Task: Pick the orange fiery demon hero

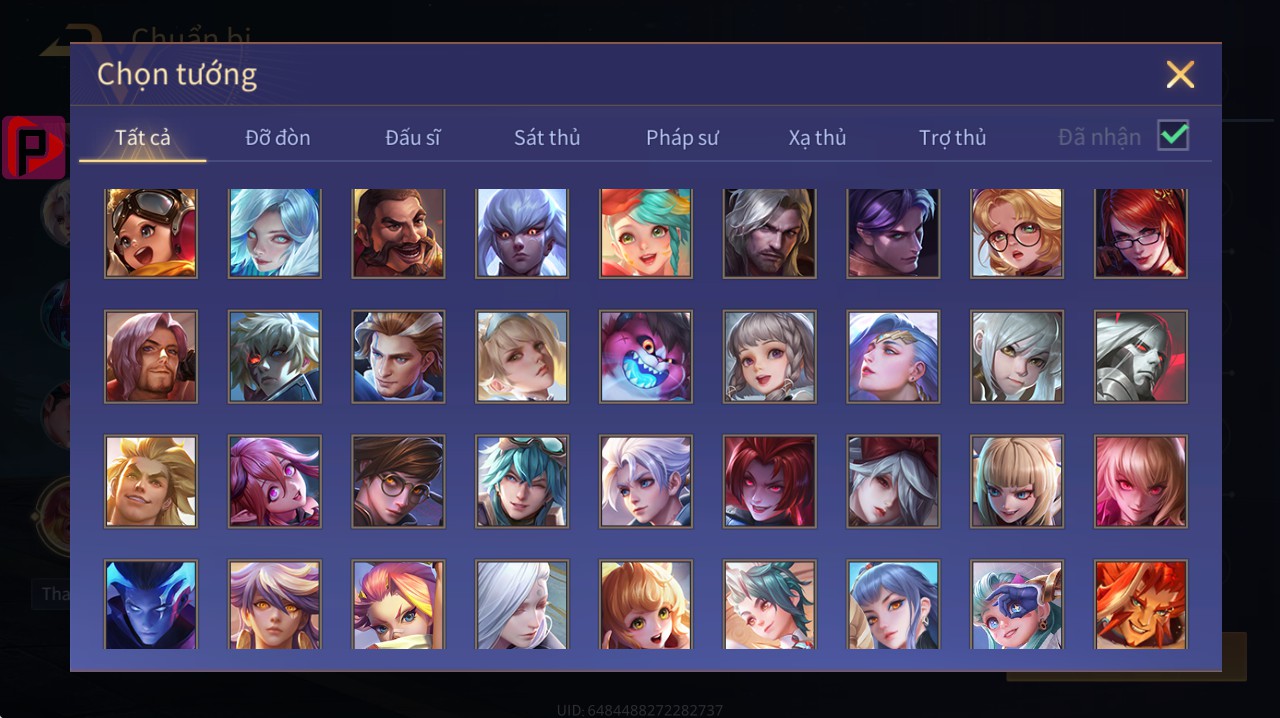Action: [1141, 605]
